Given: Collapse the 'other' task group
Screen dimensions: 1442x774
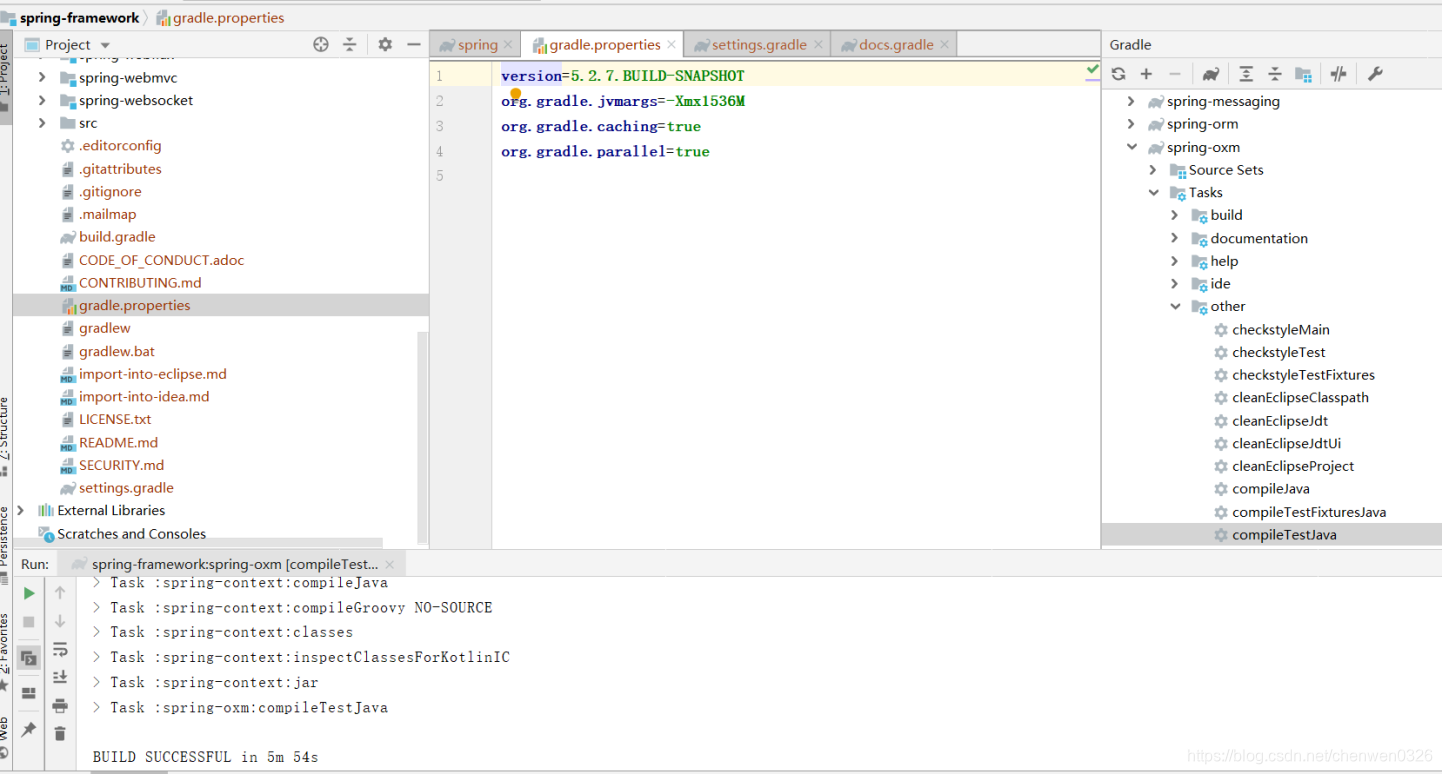Looking at the screenshot, I should [1175, 307].
